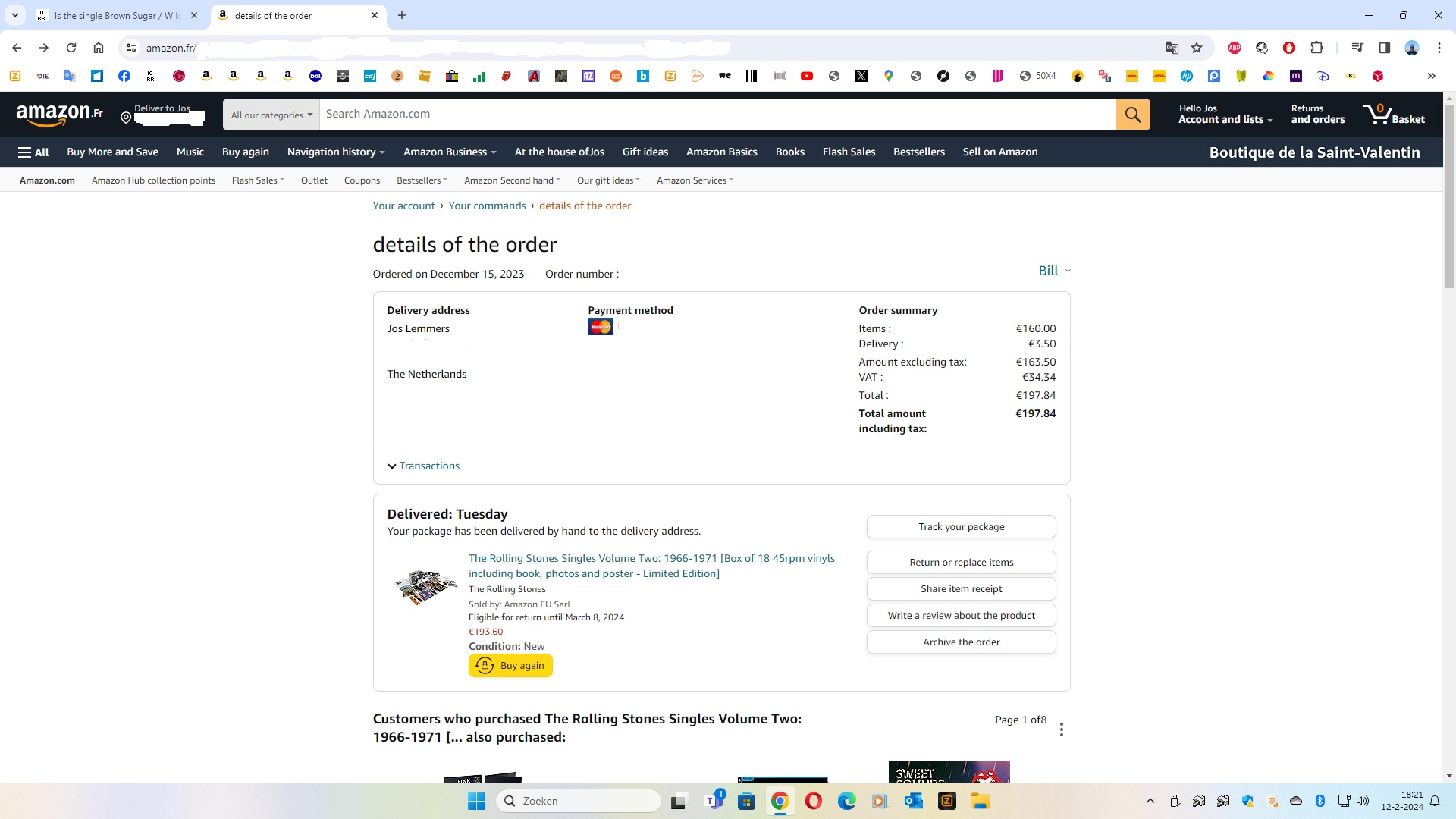This screenshot has width=1456, height=819.
Task: Click Share item receipt button
Action: click(x=962, y=589)
